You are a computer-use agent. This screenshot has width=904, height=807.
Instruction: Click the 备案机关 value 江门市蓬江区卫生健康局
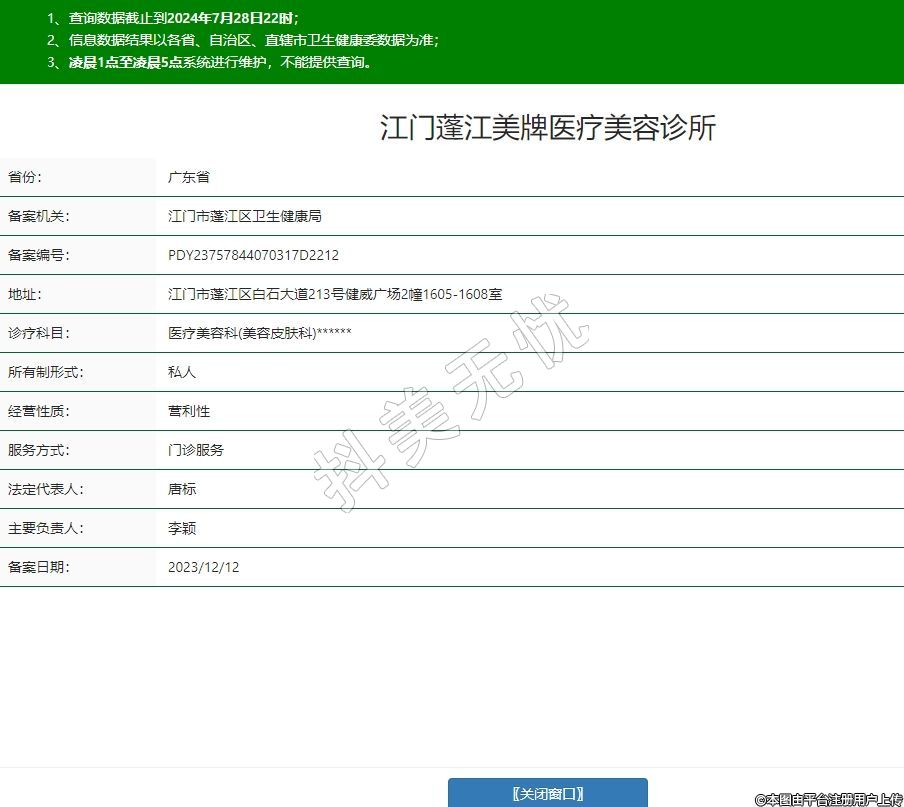[244, 216]
